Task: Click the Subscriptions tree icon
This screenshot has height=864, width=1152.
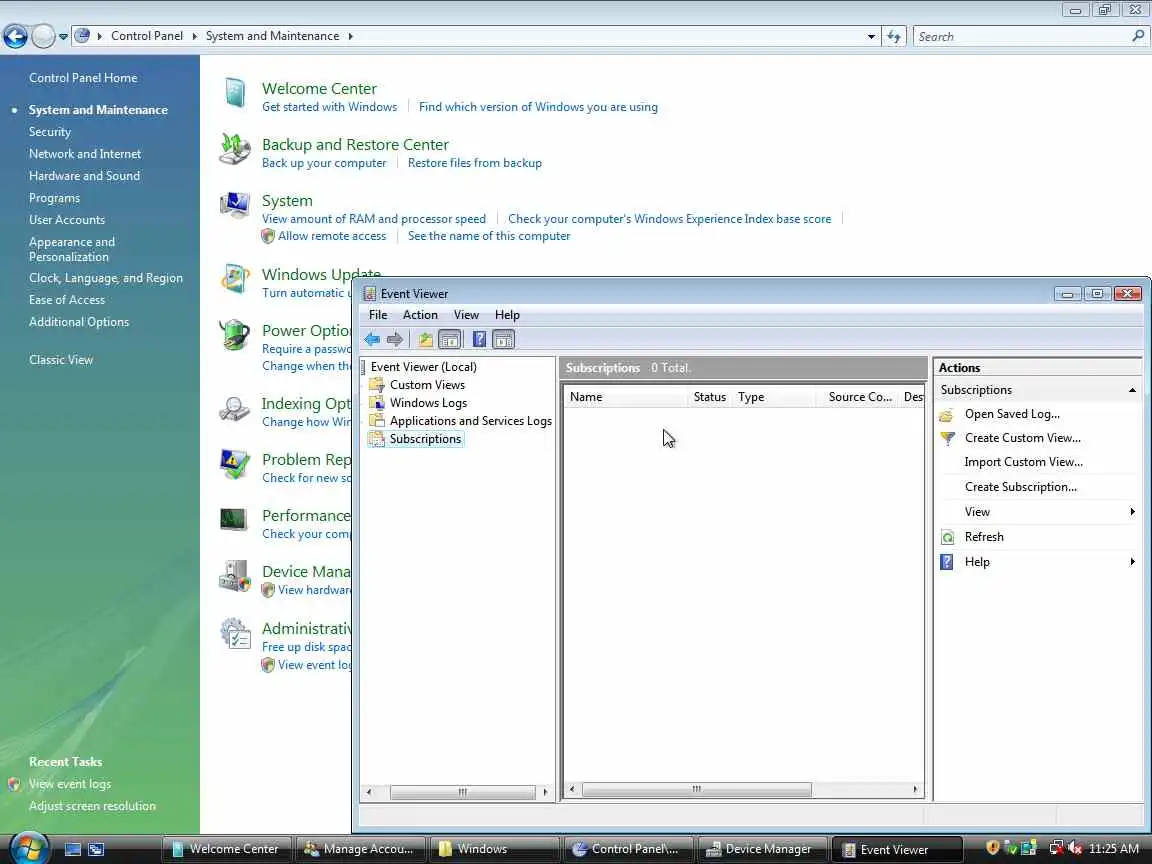Action: click(376, 439)
